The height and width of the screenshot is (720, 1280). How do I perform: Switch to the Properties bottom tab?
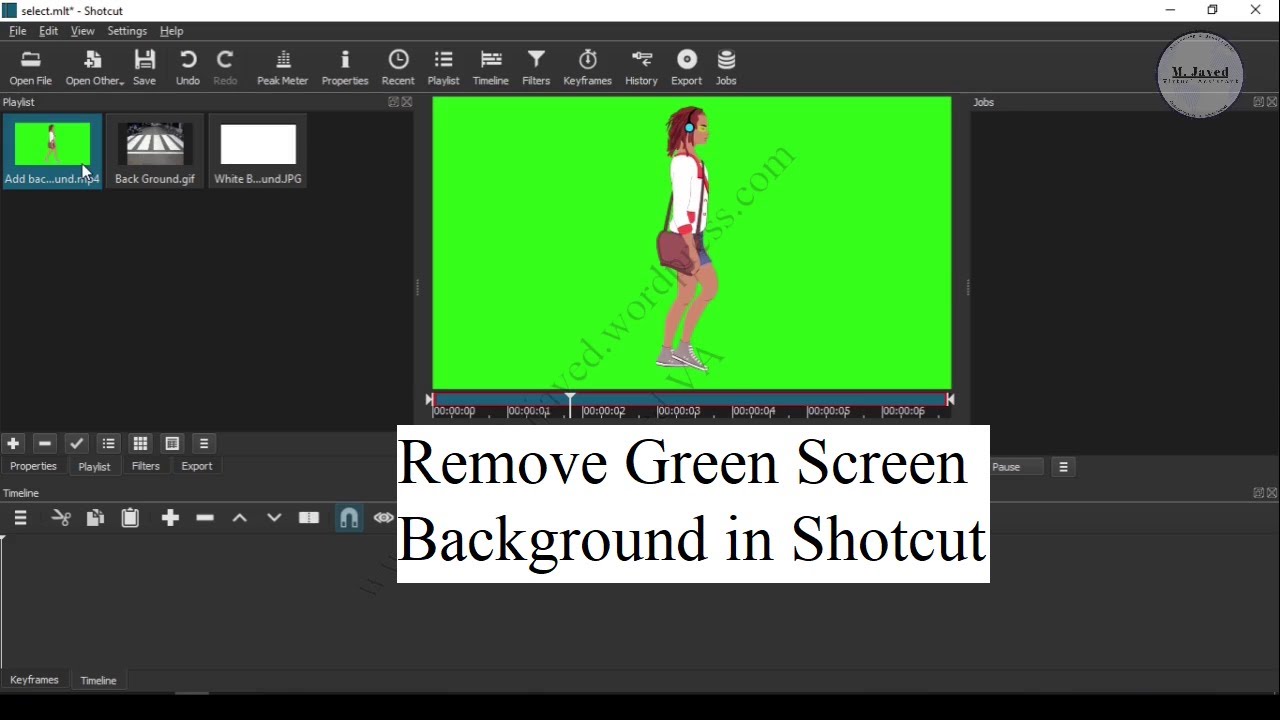coord(33,466)
